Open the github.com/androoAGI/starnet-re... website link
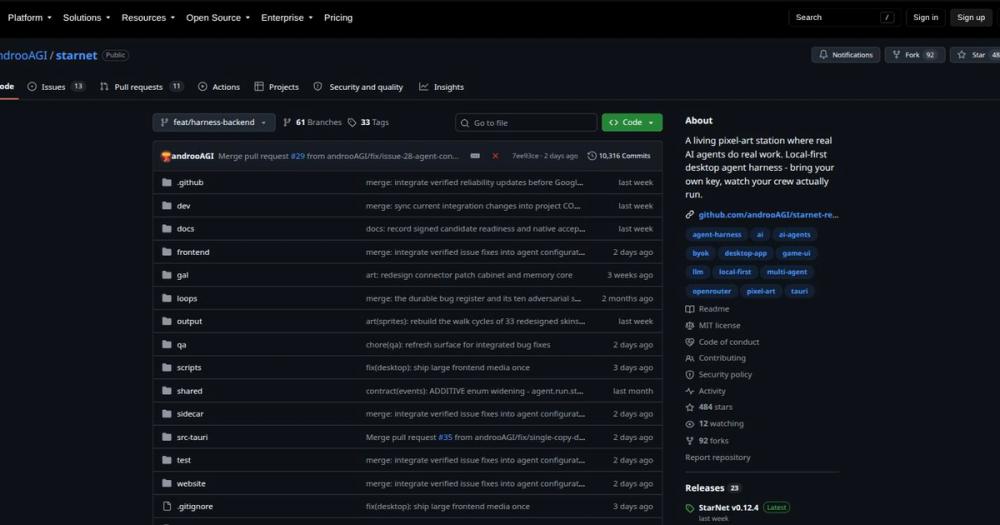 pos(768,215)
